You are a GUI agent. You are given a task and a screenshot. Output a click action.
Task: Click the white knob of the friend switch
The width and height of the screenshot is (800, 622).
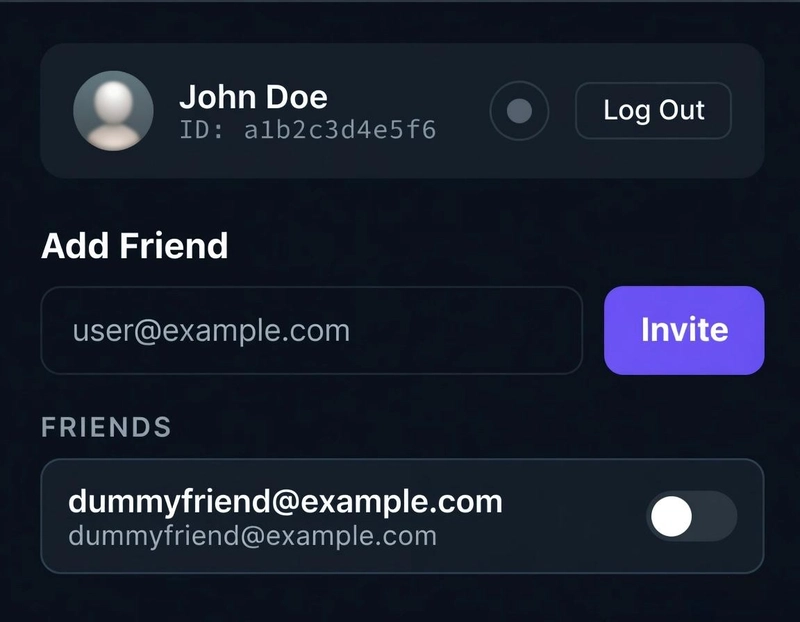click(671, 517)
